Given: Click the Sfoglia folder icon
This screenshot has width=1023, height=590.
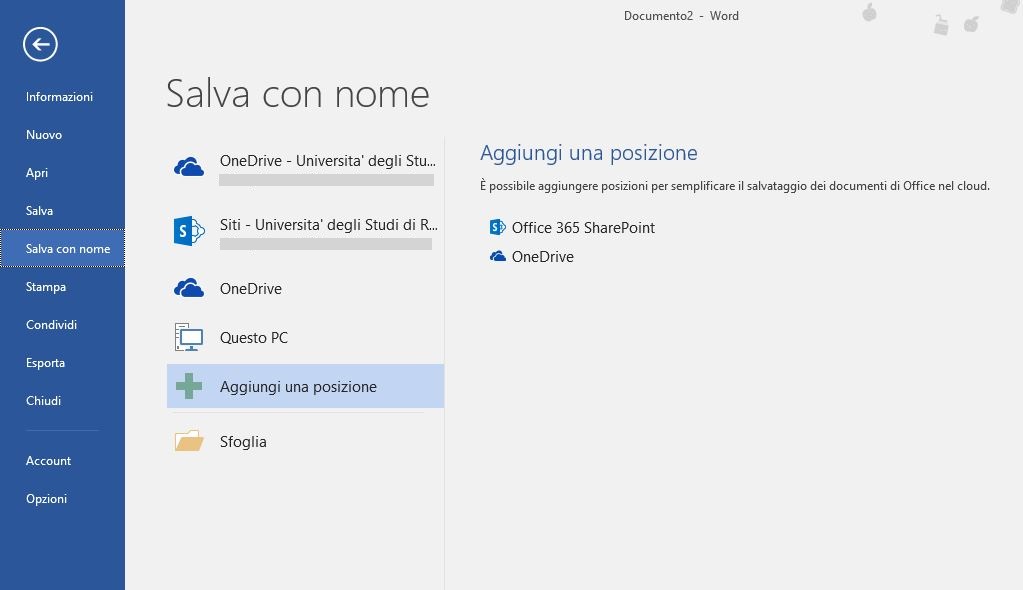Looking at the screenshot, I should pyautogui.click(x=189, y=441).
